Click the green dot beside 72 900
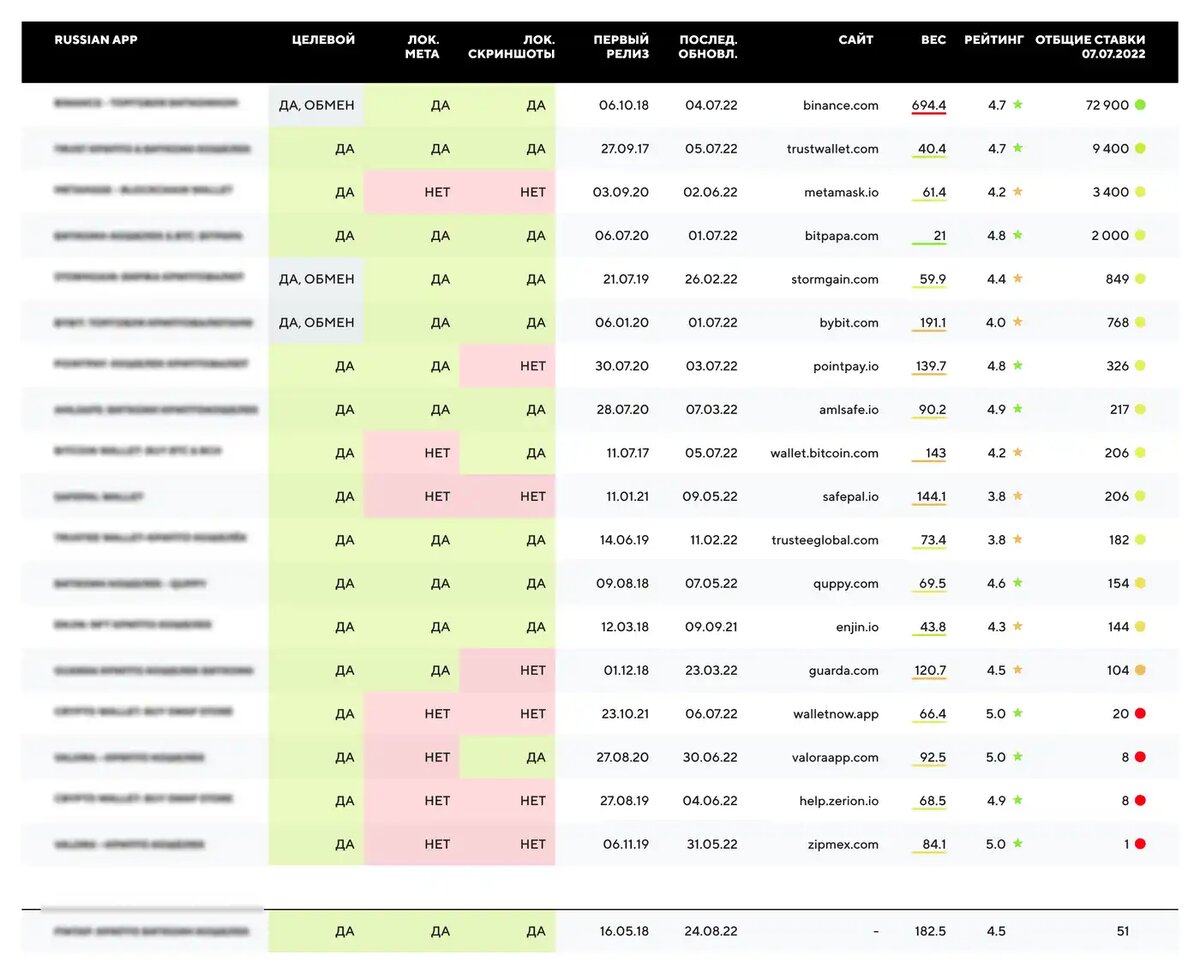 coord(1140,105)
